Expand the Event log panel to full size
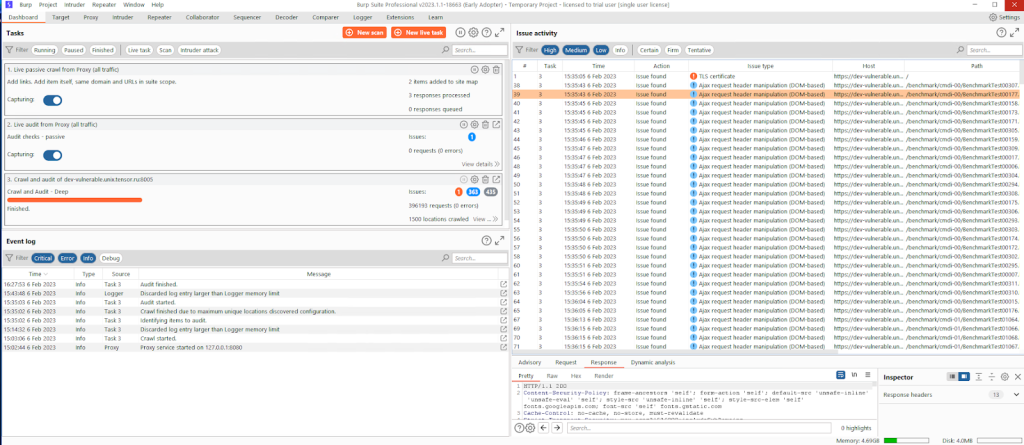 499,241
